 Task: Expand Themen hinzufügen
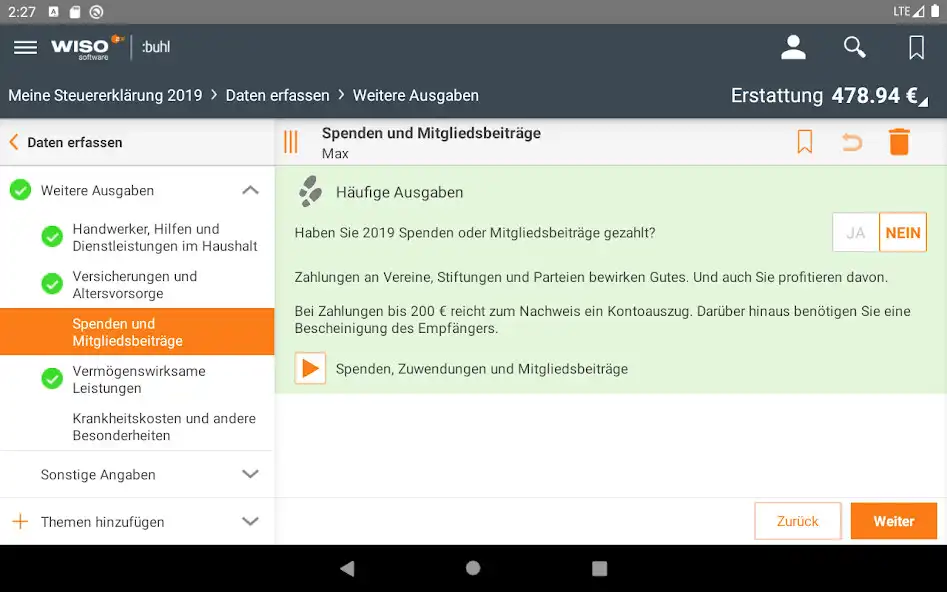click(251, 521)
